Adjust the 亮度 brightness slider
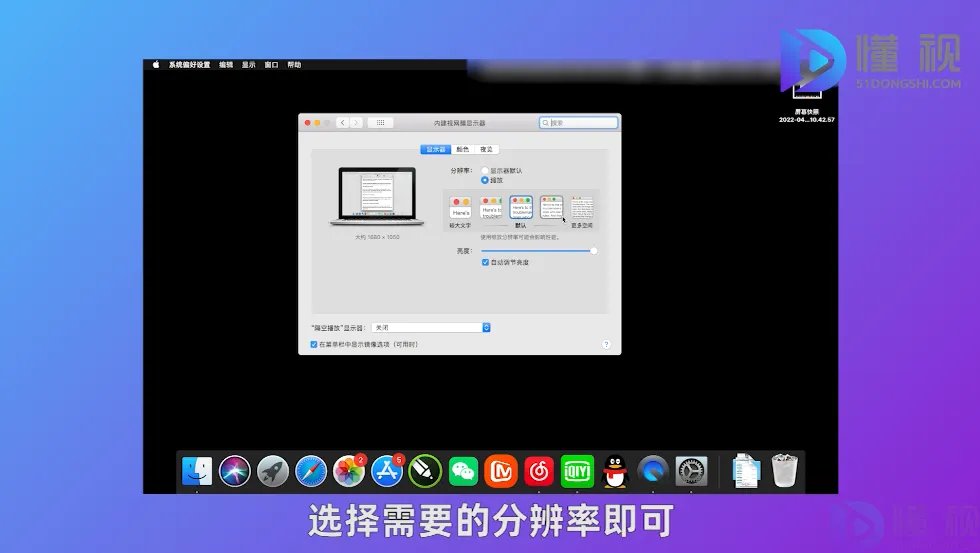The width and height of the screenshot is (980, 553). [x=538, y=251]
